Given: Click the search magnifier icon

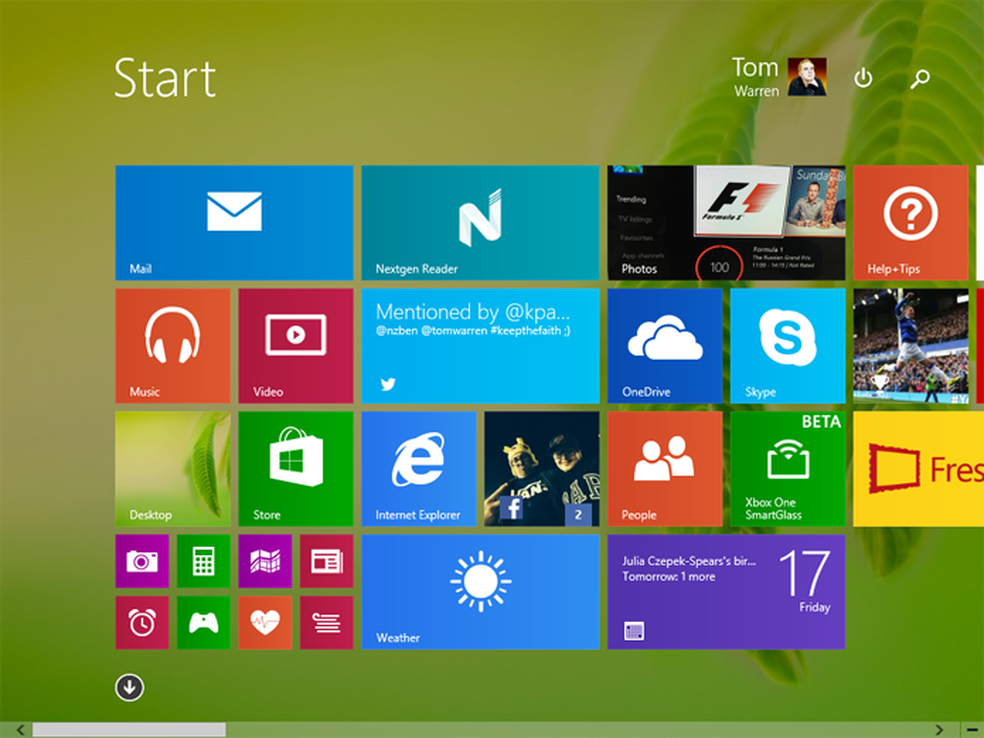Looking at the screenshot, I should point(920,78).
